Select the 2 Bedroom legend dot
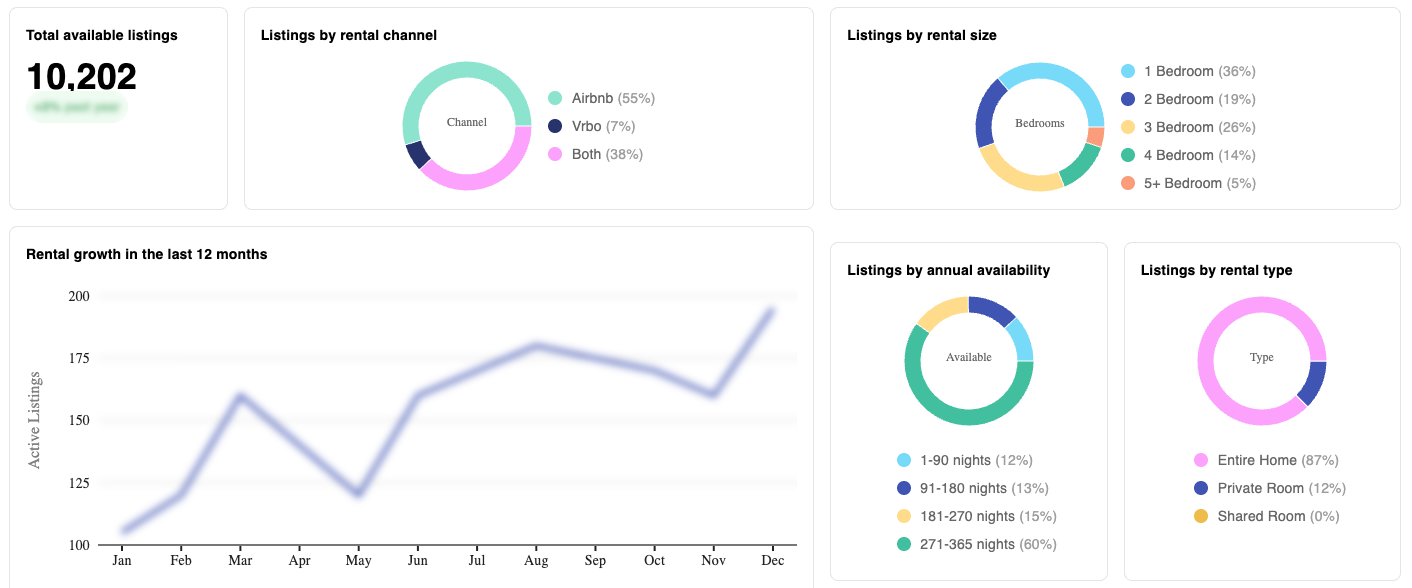The height and width of the screenshot is (588, 1412). [x=1128, y=99]
